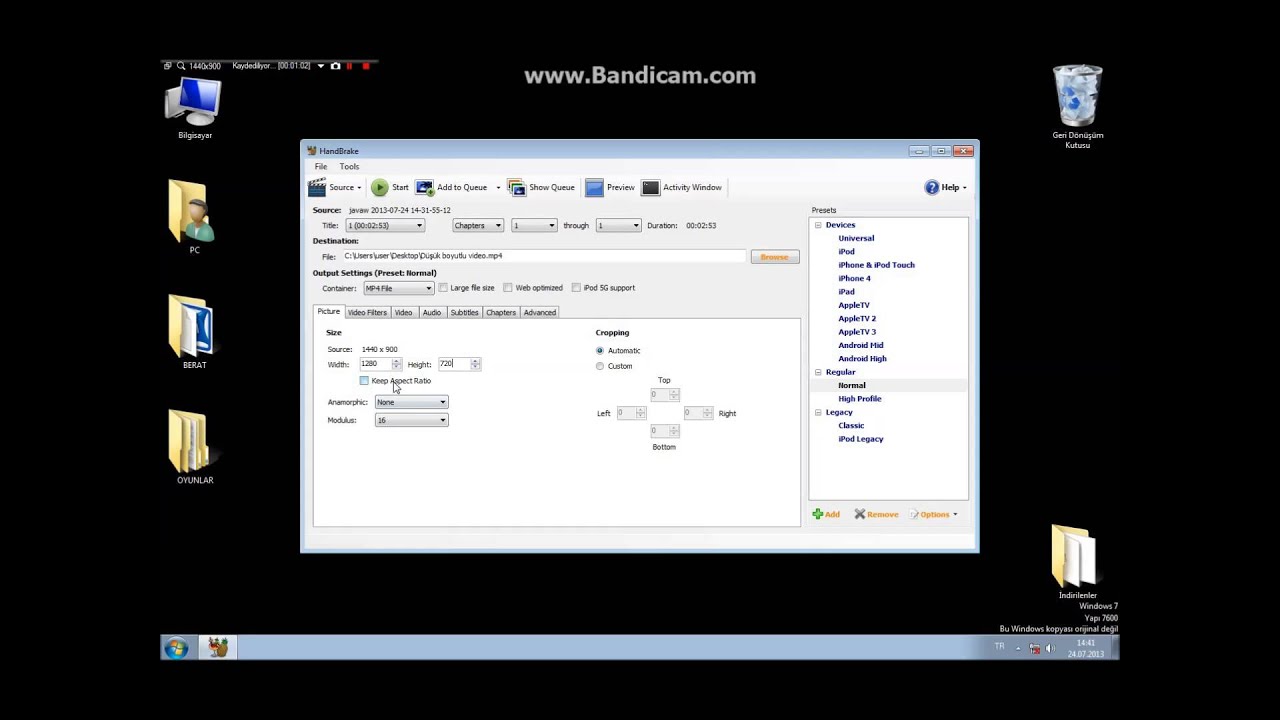Open the Bilgisayar desktop icon
Image resolution: width=1280 pixels, height=720 pixels.
pos(194,108)
